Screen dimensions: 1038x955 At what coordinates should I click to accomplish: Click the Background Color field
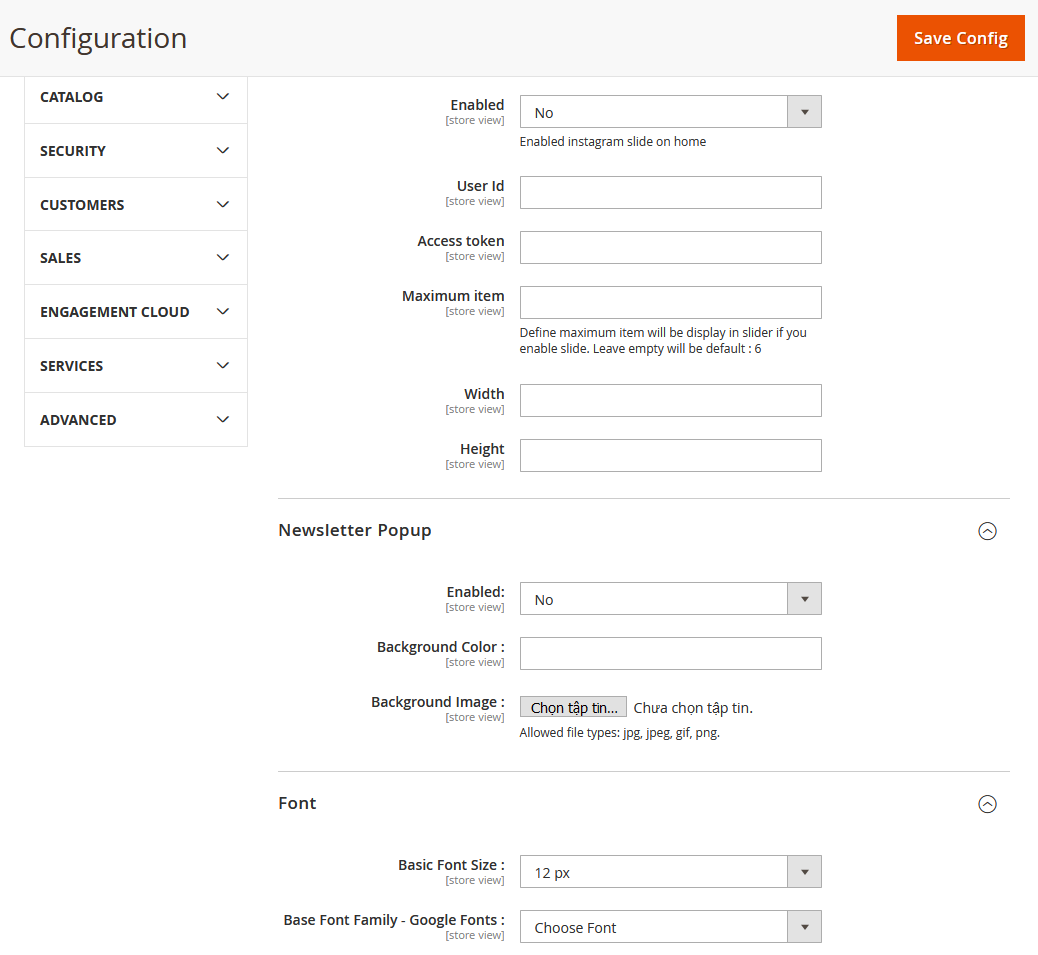(x=670, y=654)
